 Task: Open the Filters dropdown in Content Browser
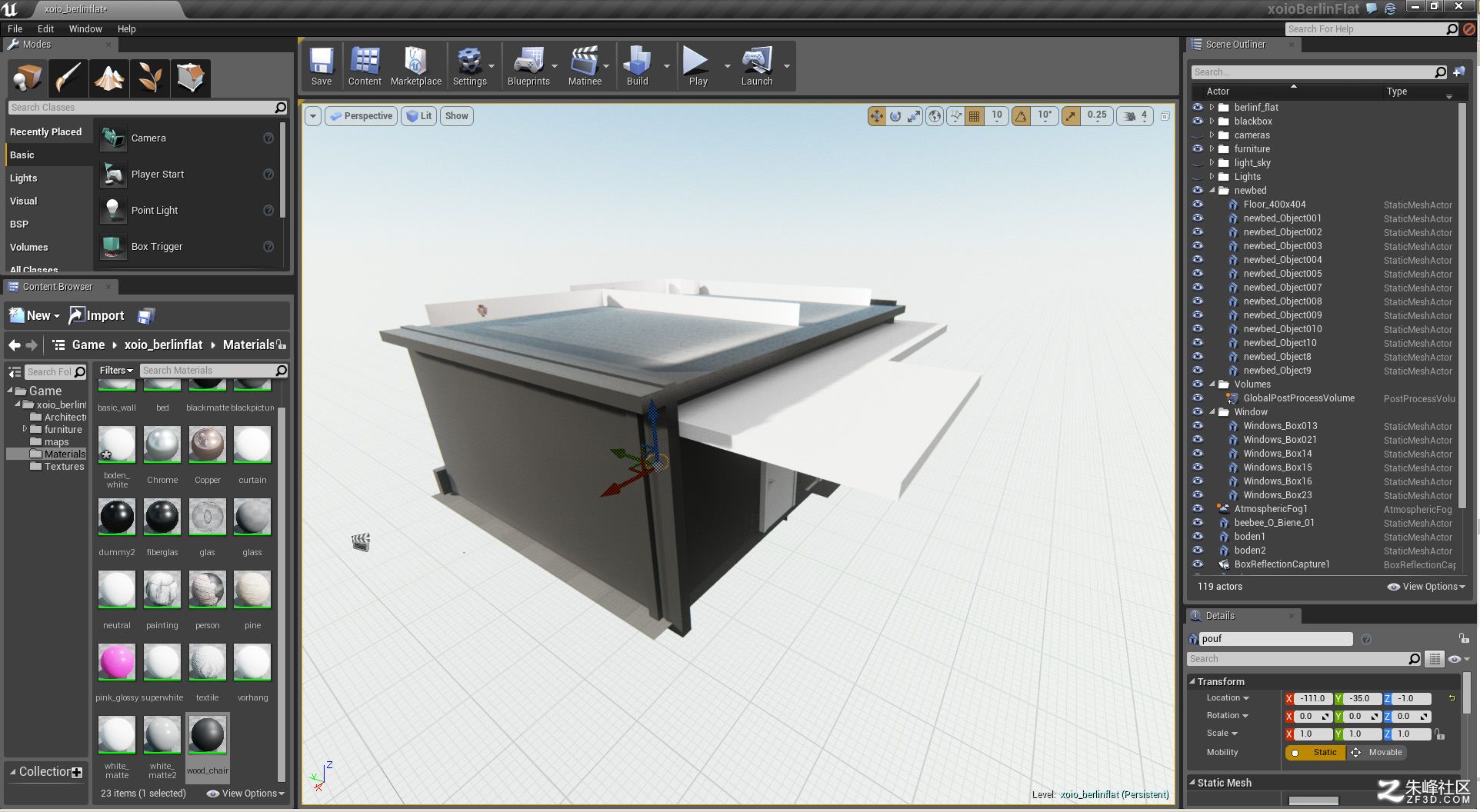pos(116,371)
